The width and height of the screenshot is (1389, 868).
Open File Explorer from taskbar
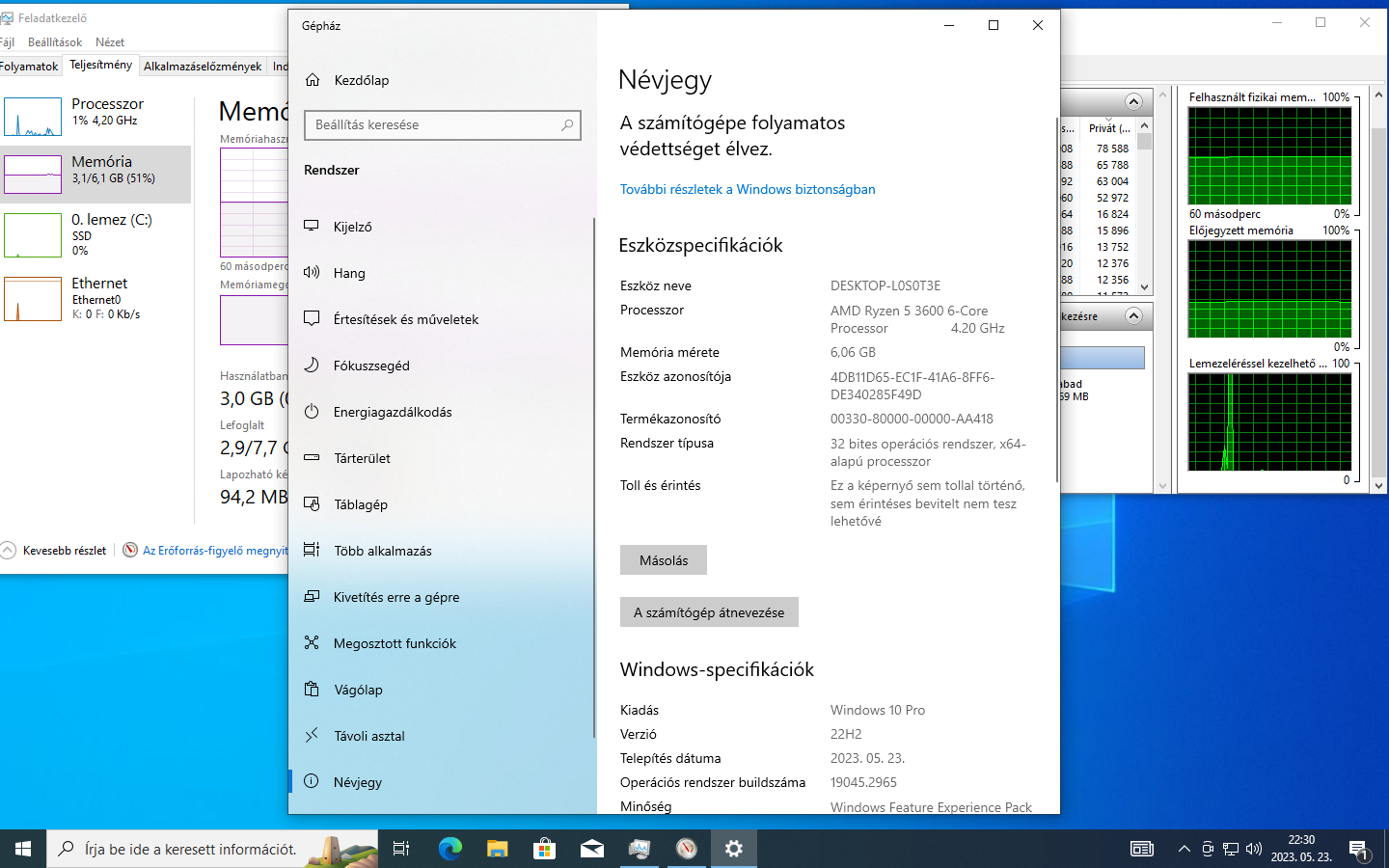[x=497, y=849]
